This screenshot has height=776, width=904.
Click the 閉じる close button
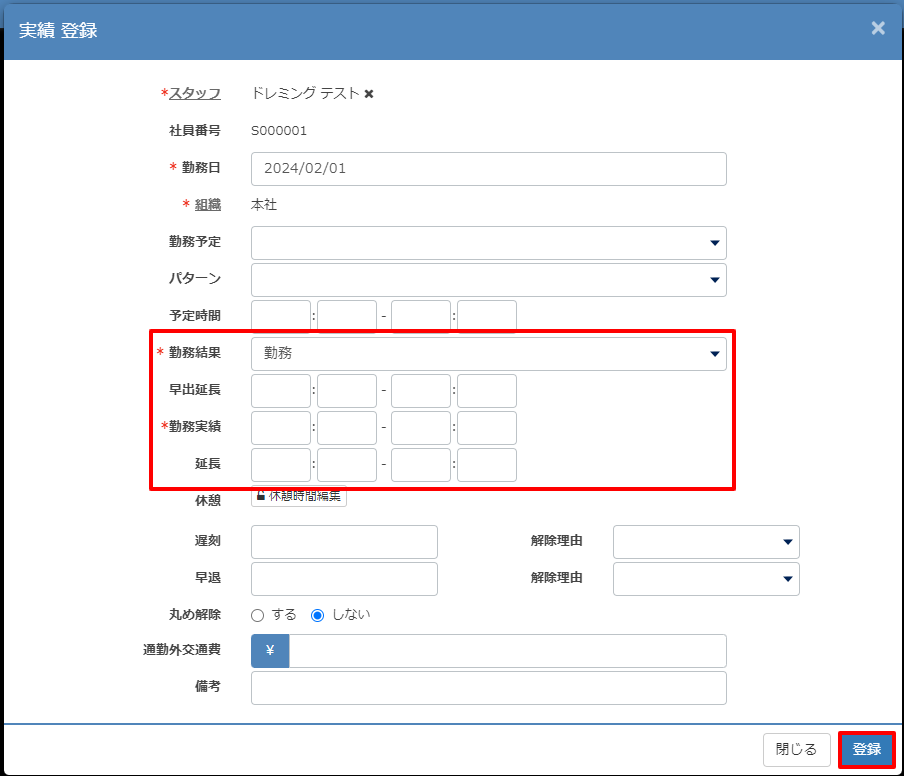tap(796, 749)
